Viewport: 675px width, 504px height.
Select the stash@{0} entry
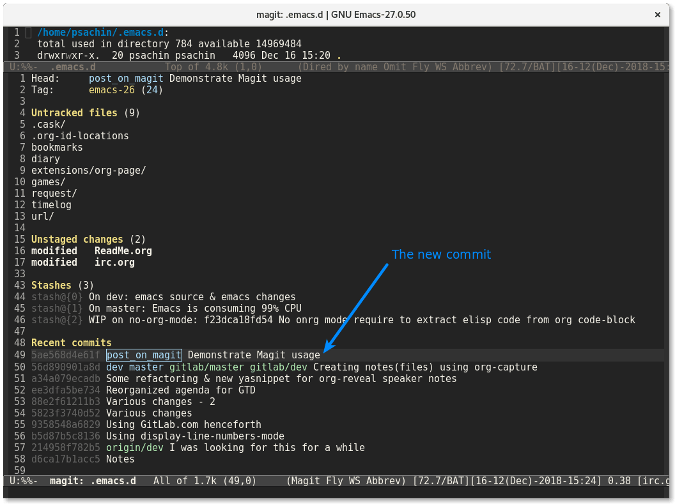57,297
